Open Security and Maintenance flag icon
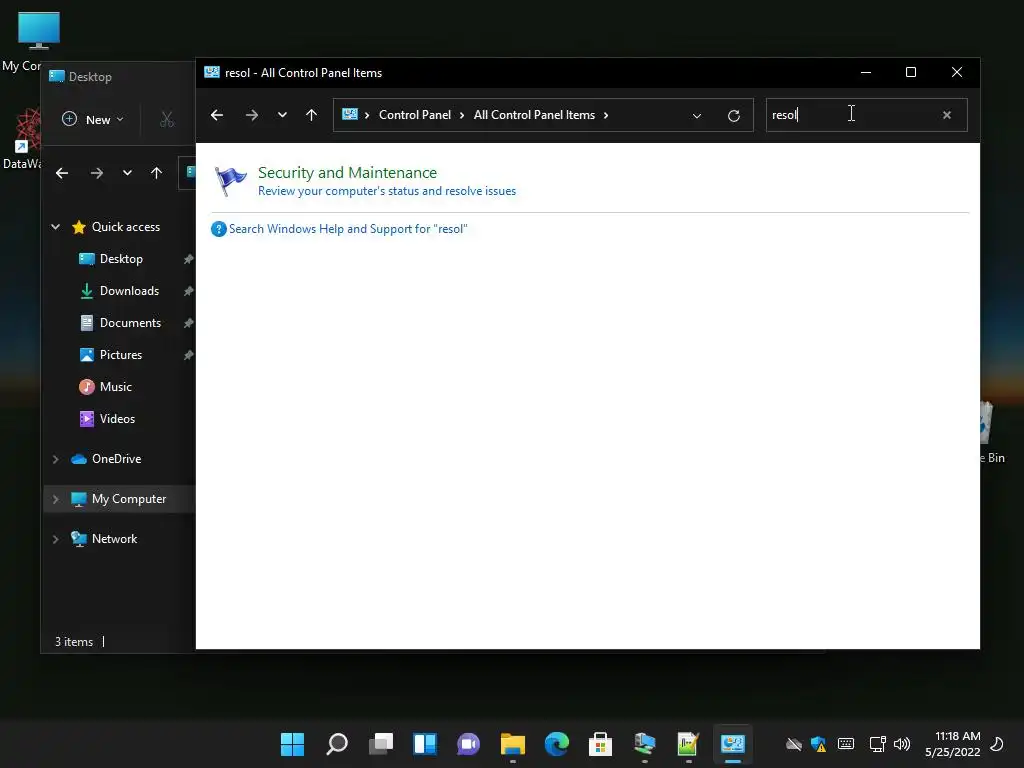Image resolution: width=1024 pixels, height=768 pixels. (x=231, y=180)
